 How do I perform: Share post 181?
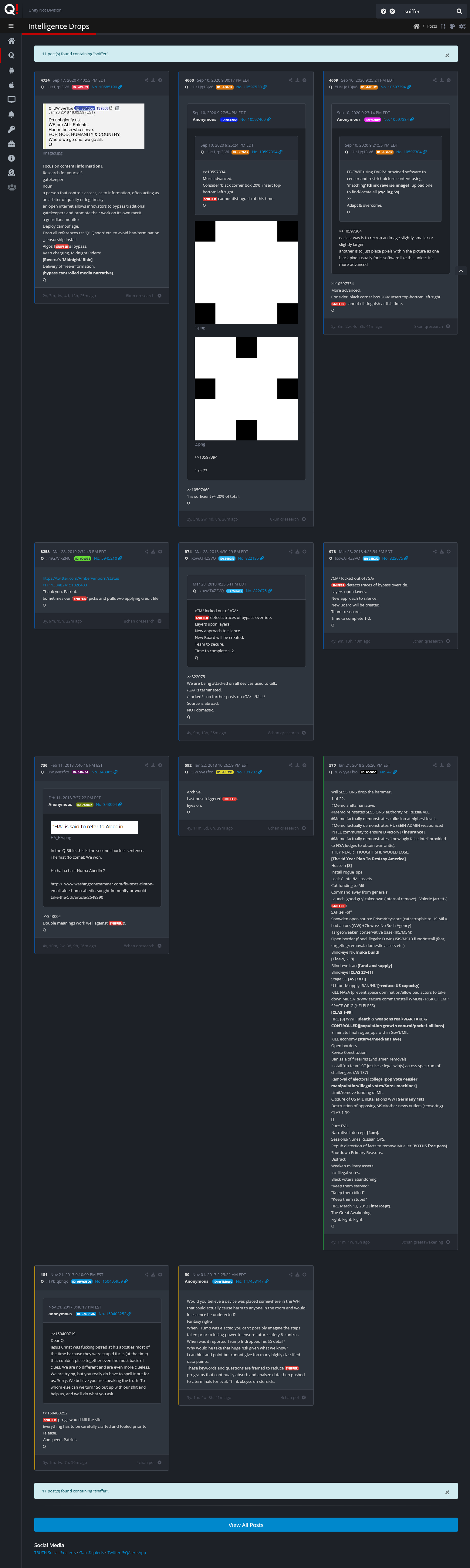tap(146, 1274)
